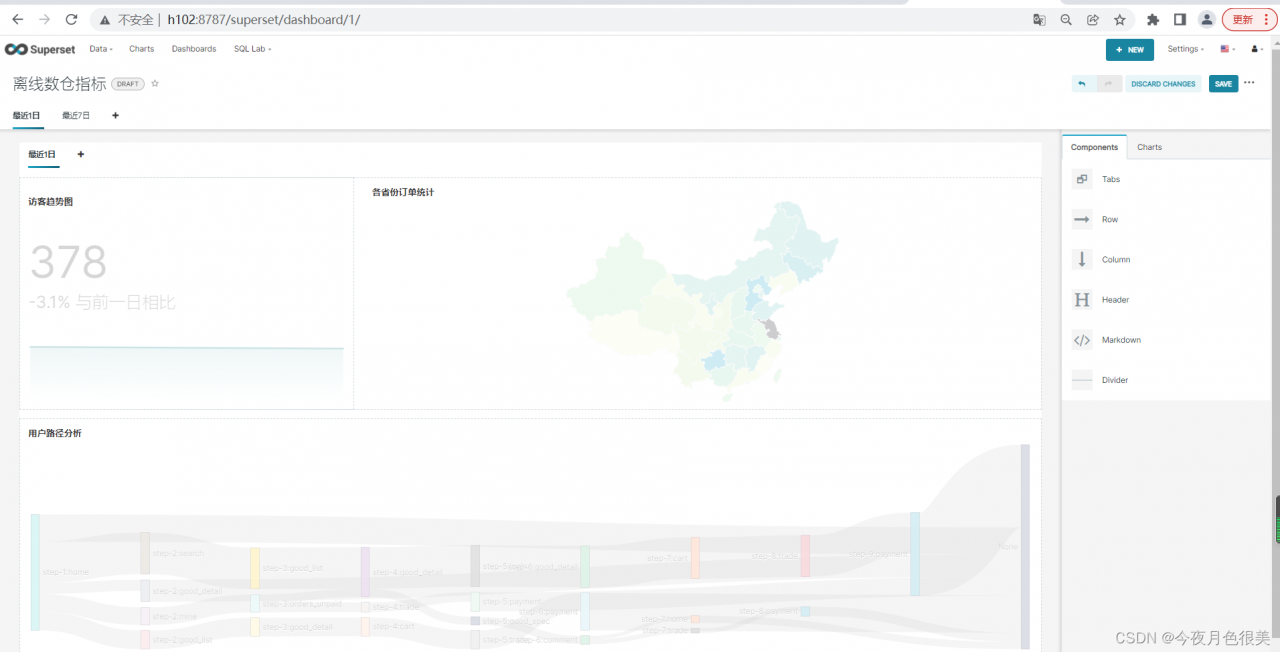
Task: Save the dashboard
Action: (x=1223, y=84)
